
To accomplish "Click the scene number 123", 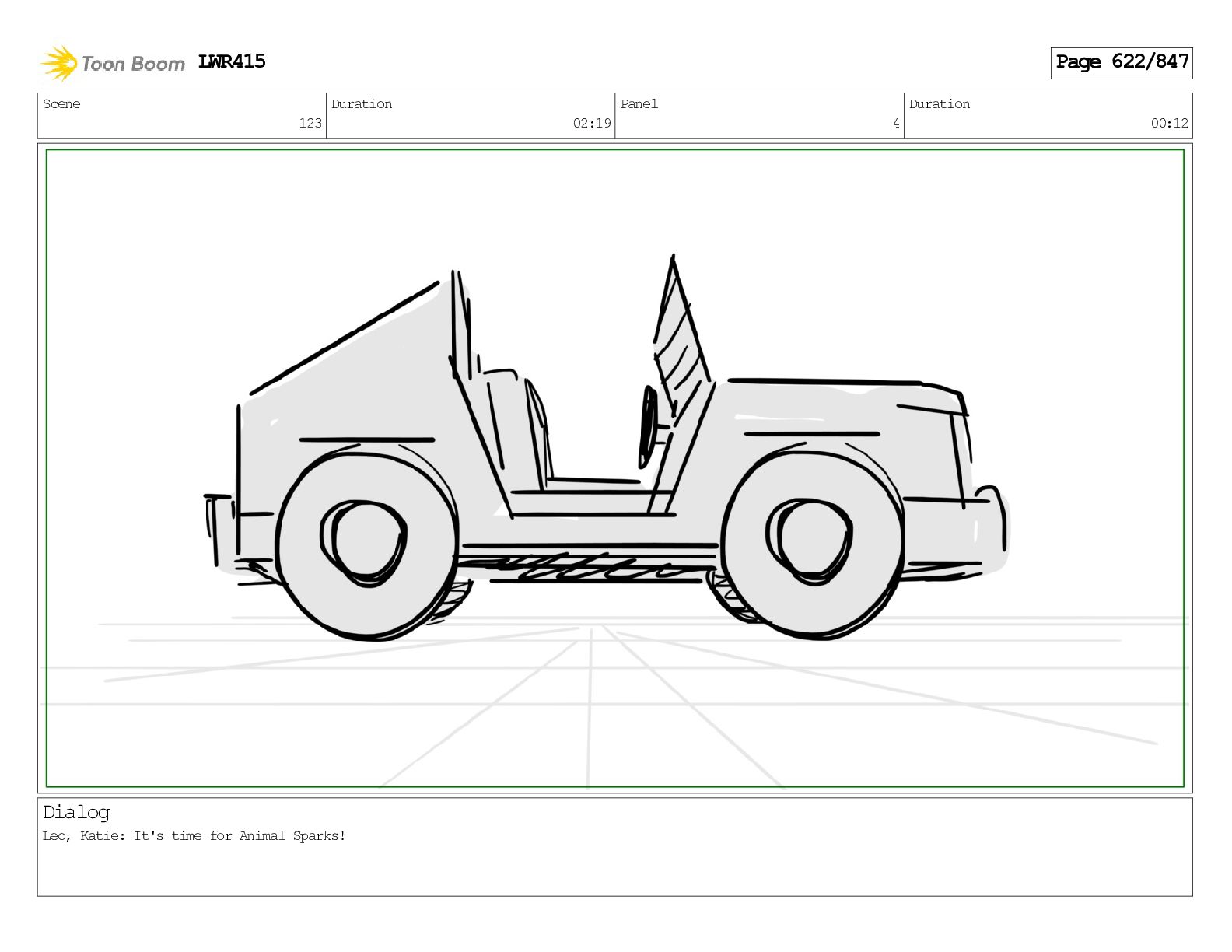I will [310, 123].
